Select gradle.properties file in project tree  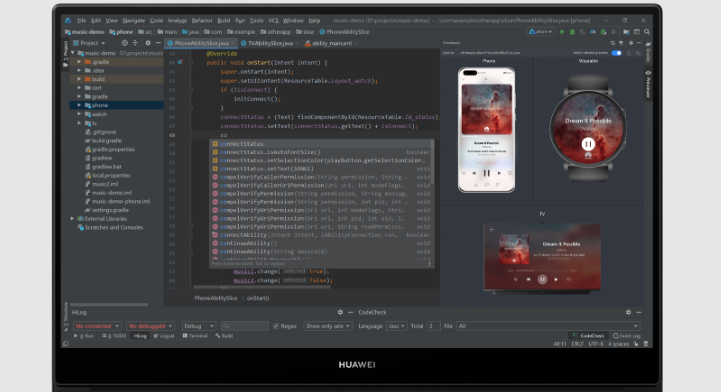click(109, 149)
